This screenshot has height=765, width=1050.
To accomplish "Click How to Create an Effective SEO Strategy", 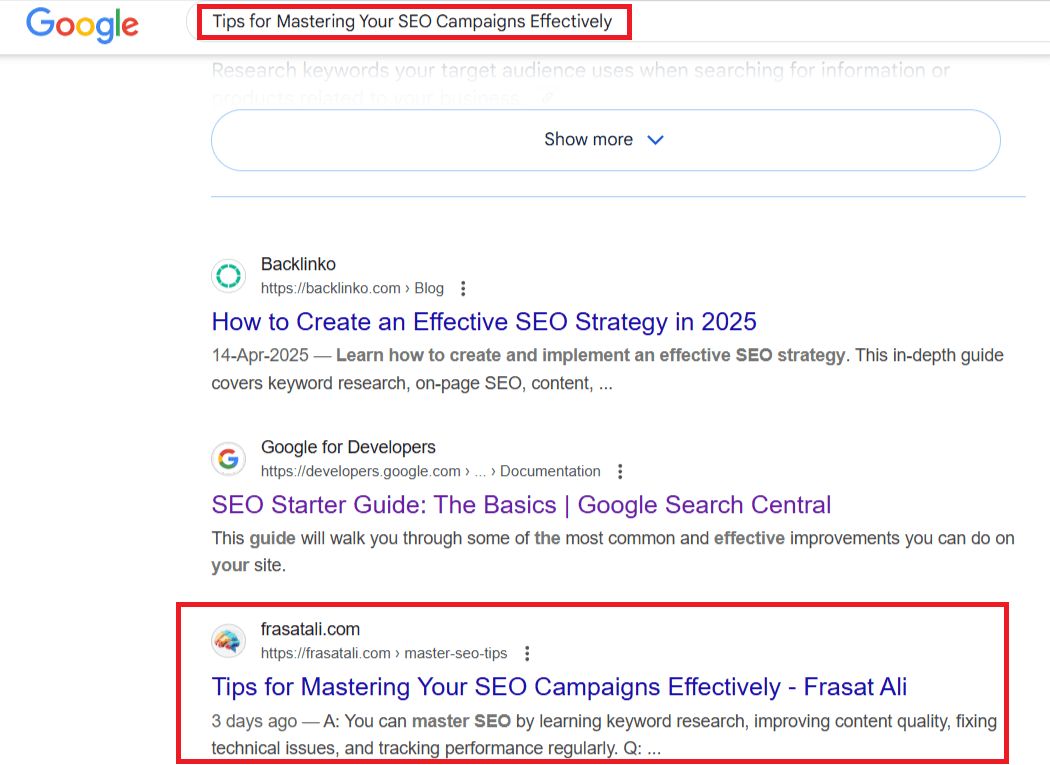I will coord(483,322).
